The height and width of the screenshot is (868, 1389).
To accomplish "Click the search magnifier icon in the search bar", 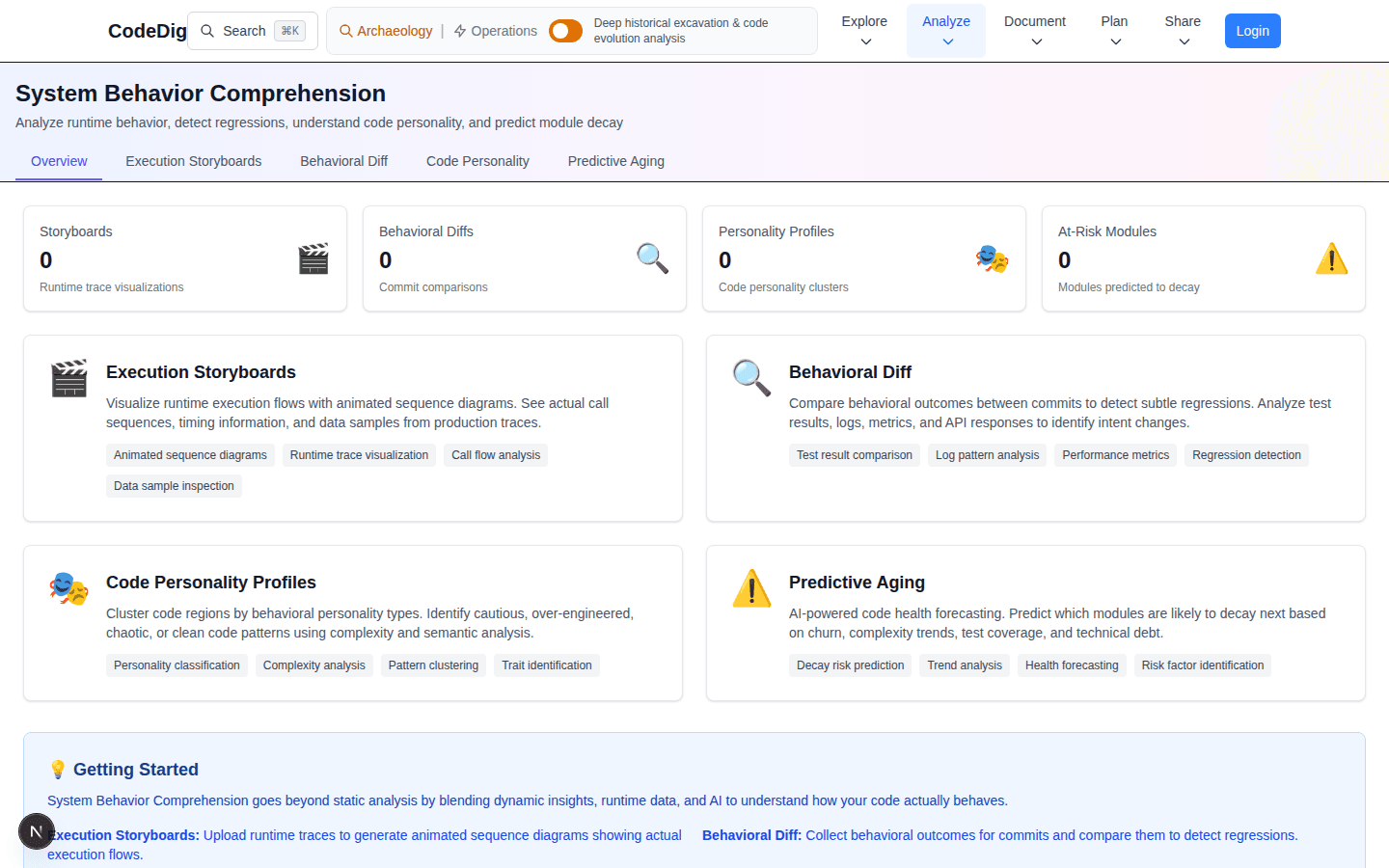I will (207, 30).
